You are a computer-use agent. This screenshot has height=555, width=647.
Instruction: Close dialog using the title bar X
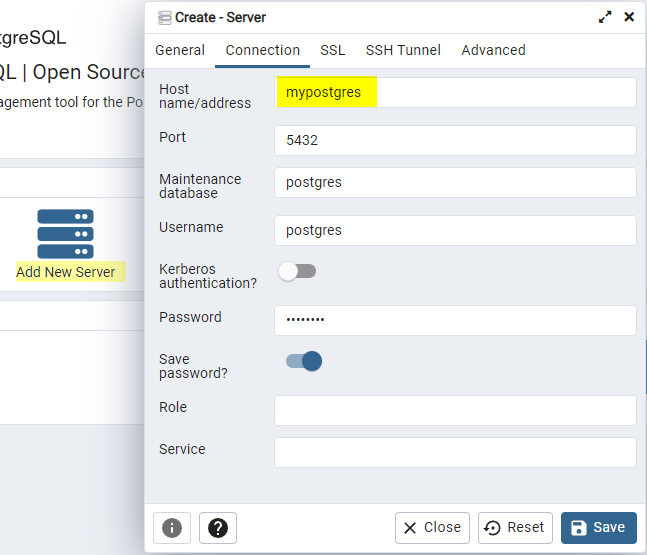pyautogui.click(x=629, y=17)
